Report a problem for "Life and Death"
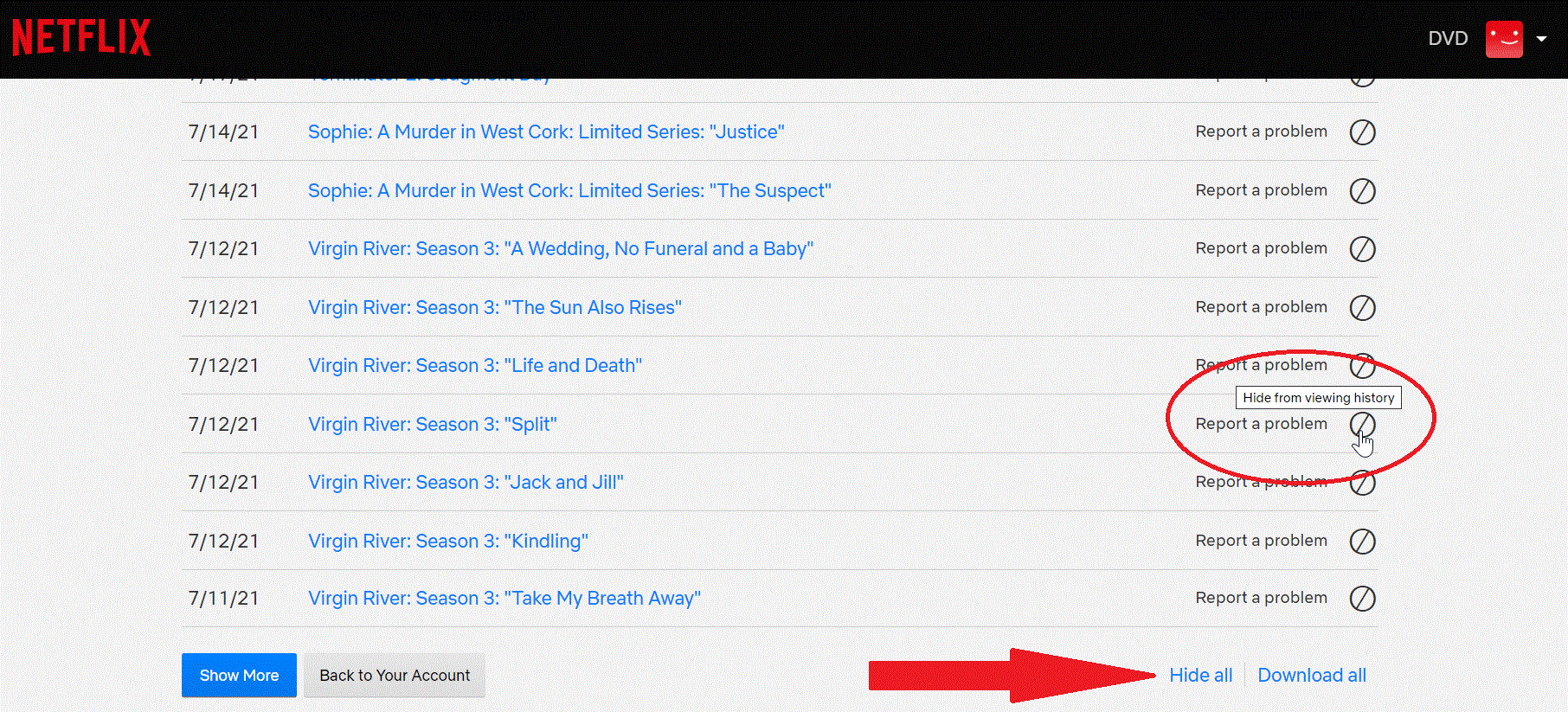This screenshot has width=1568, height=712. tap(1261, 365)
